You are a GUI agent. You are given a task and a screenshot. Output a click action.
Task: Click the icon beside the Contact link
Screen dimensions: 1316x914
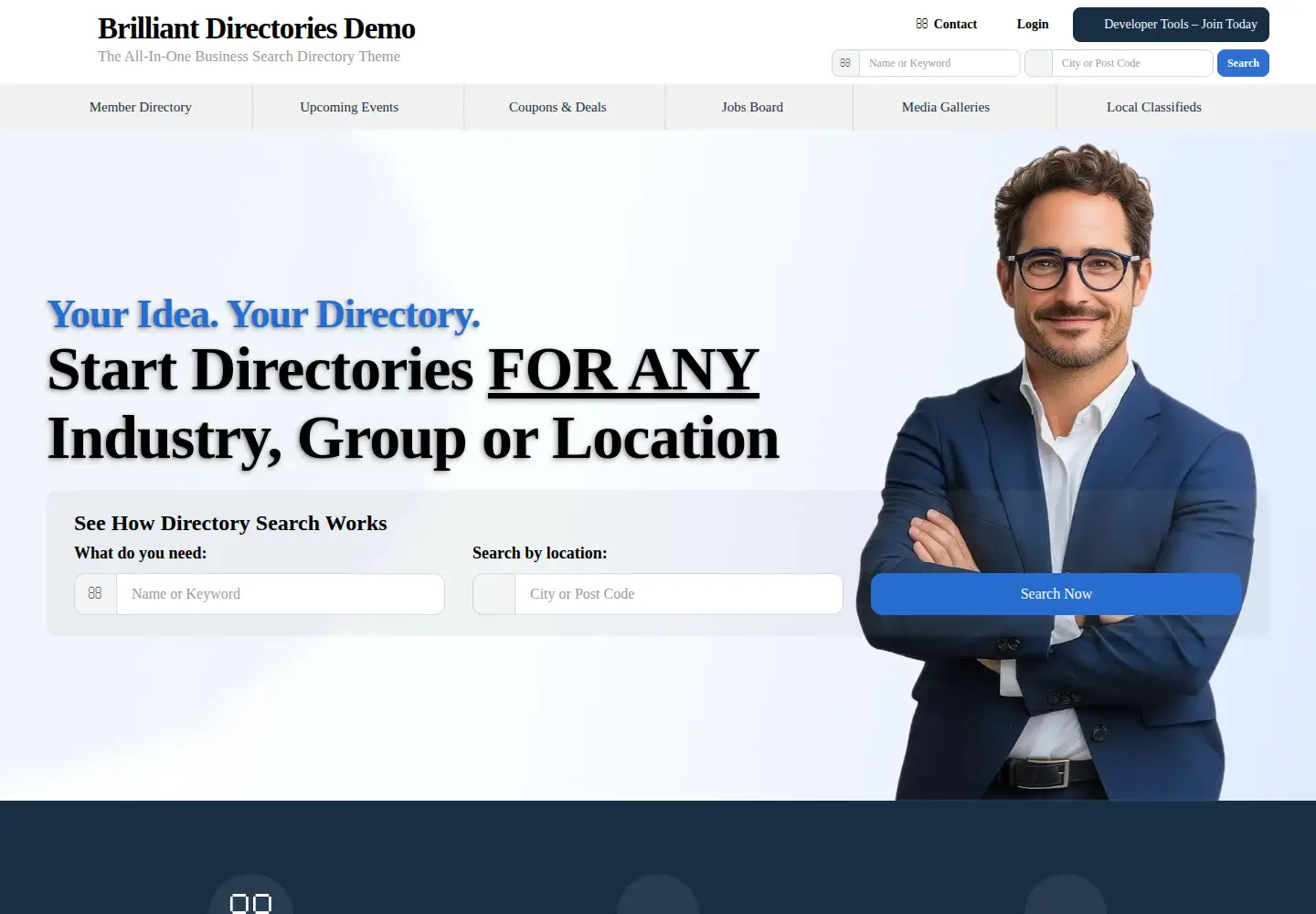921,24
